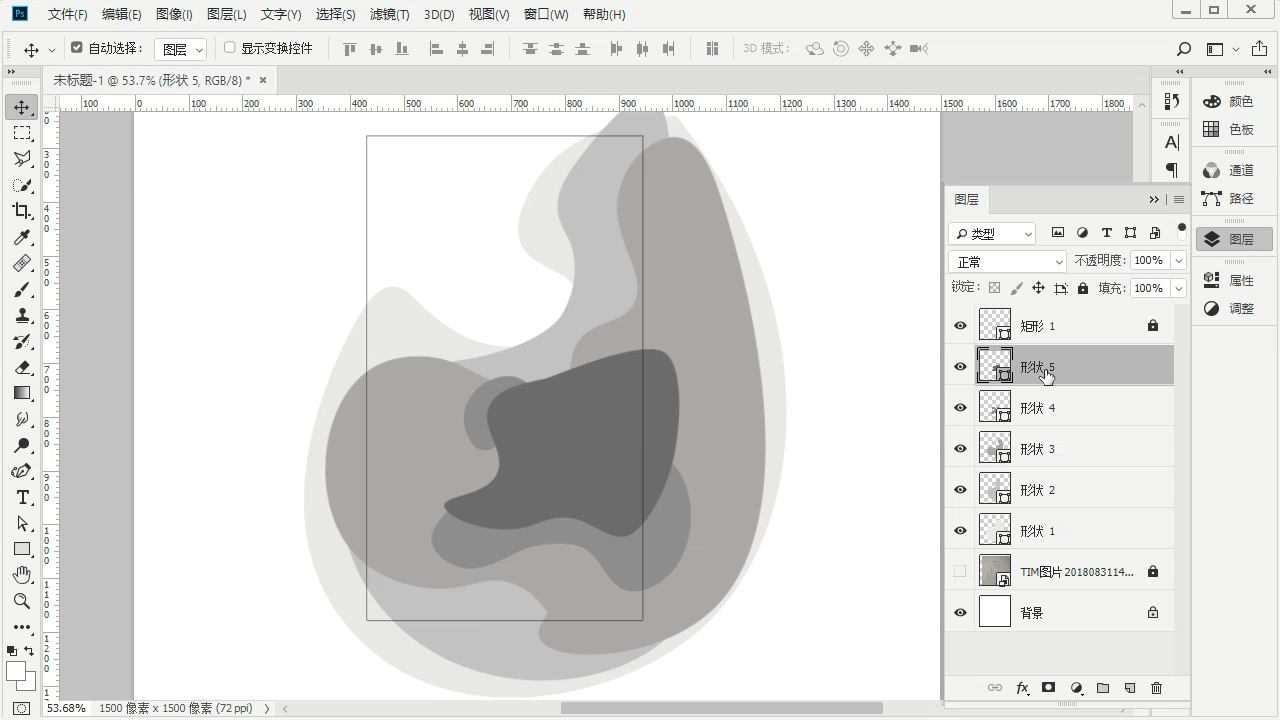This screenshot has height=720, width=1280.
Task: Open the layer style fx menu
Action: tap(1022, 688)
